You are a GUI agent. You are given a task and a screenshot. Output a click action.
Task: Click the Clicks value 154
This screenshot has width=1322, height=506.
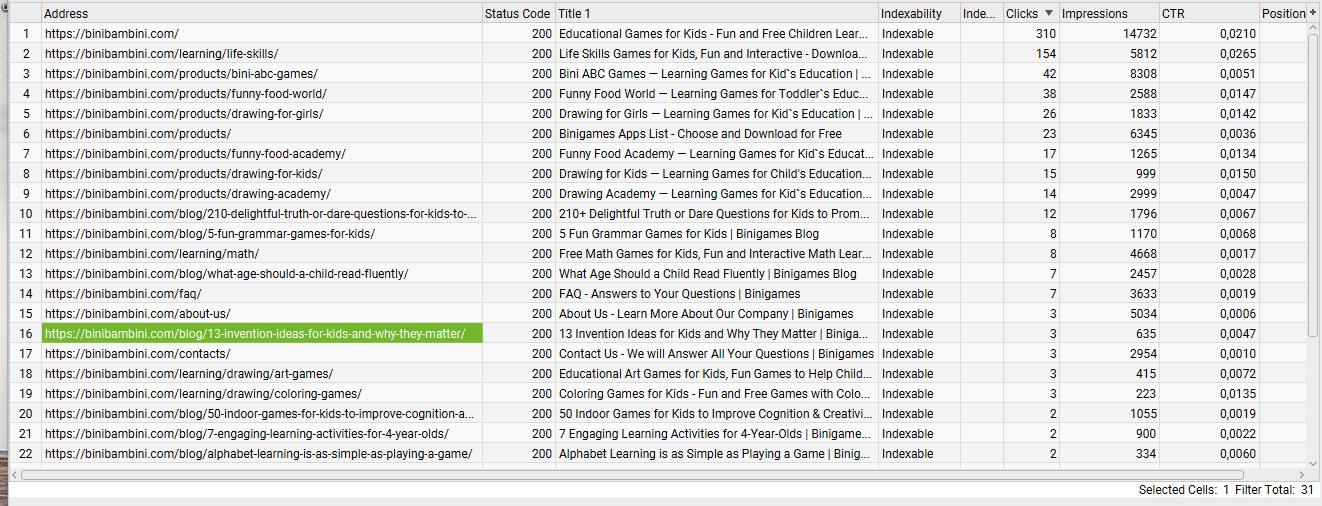[x=1046, y=54]
